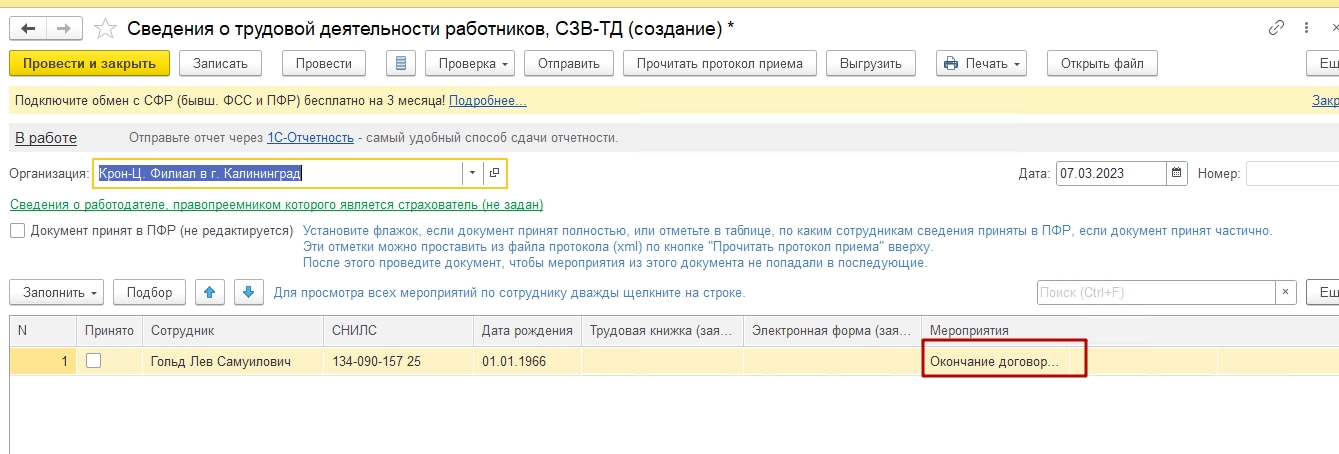The image size is (1339, 454).
Task: Click the forward navigation arrow
Action: (x=63, y=28)
